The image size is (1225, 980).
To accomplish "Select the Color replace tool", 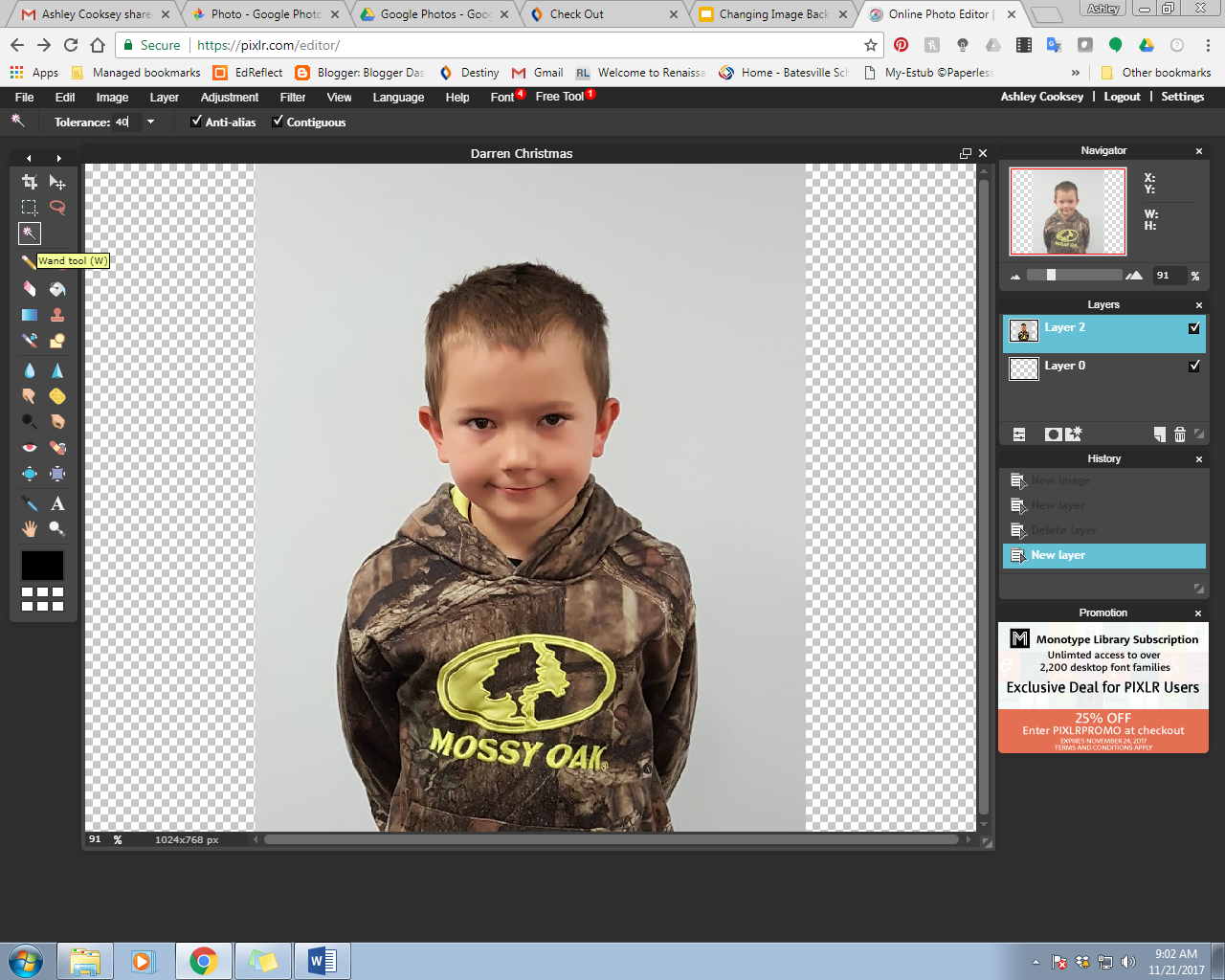I will [30, 341].
